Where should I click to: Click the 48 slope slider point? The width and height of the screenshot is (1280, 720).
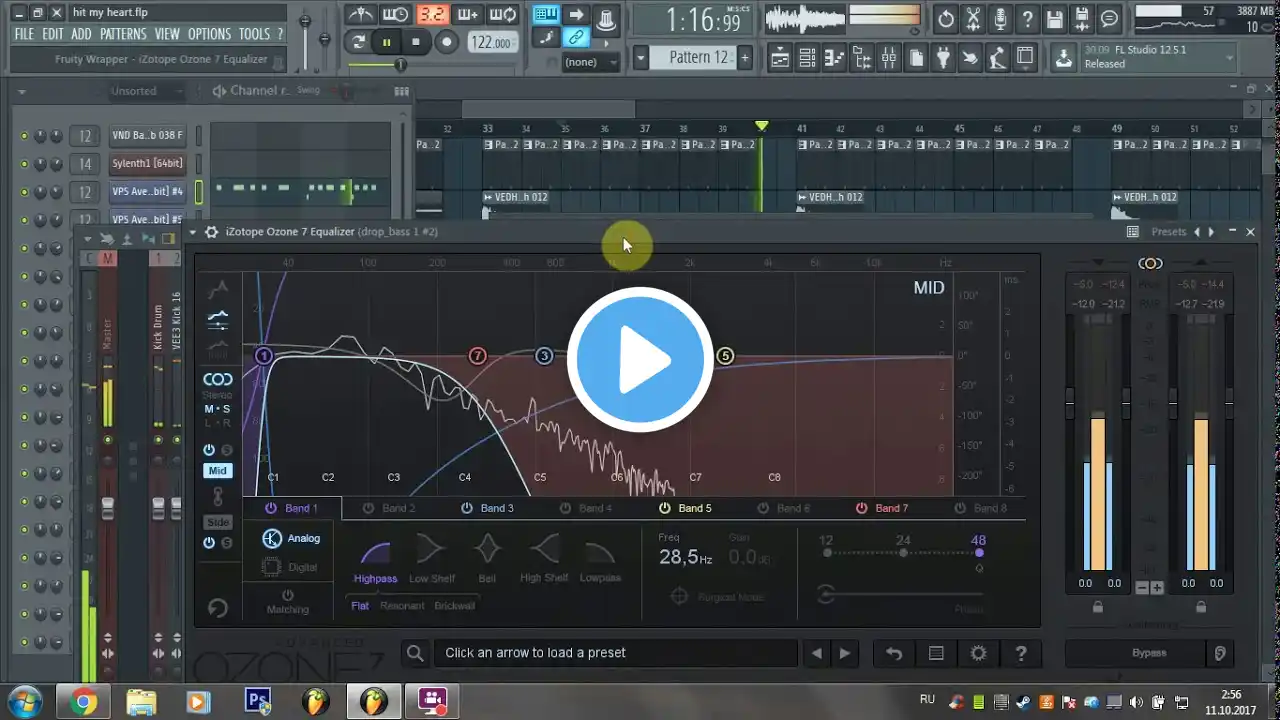[979, 552]
